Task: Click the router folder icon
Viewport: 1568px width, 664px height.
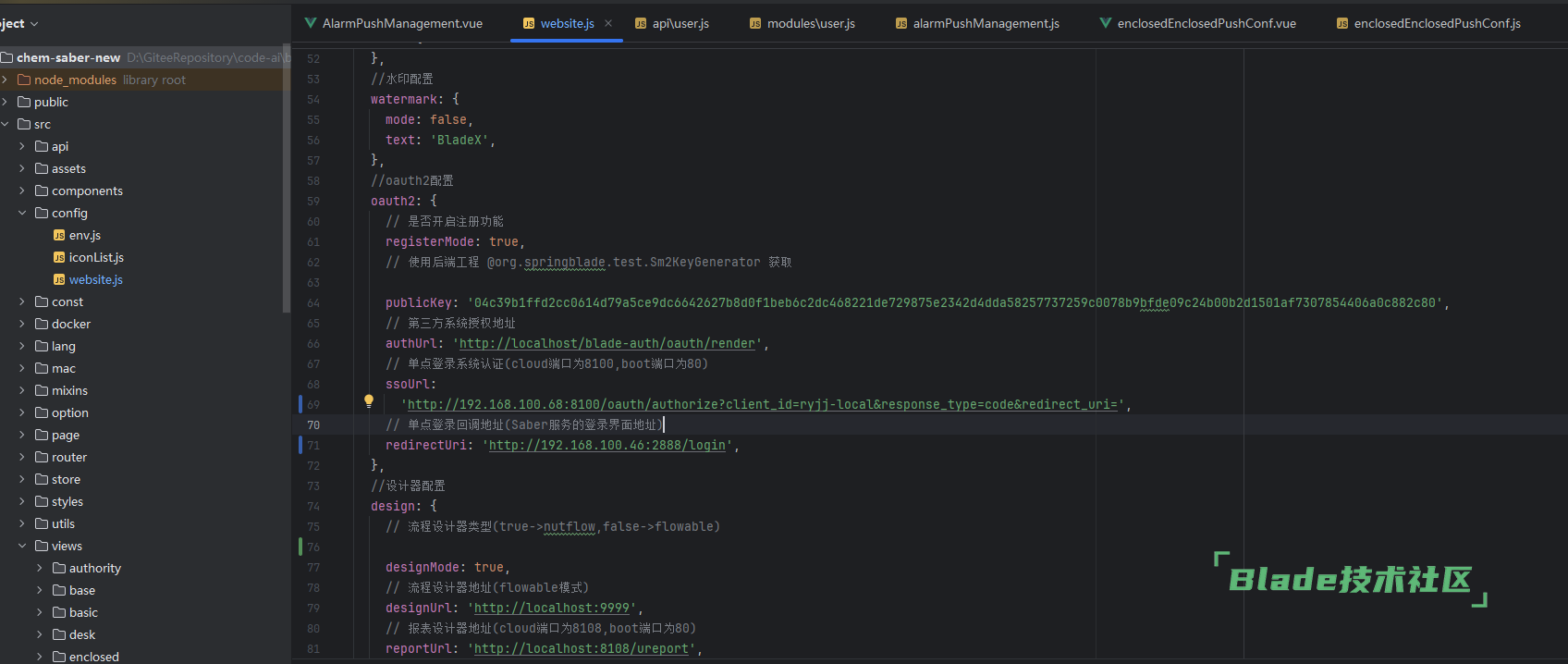Action: [x=42, y=457]
